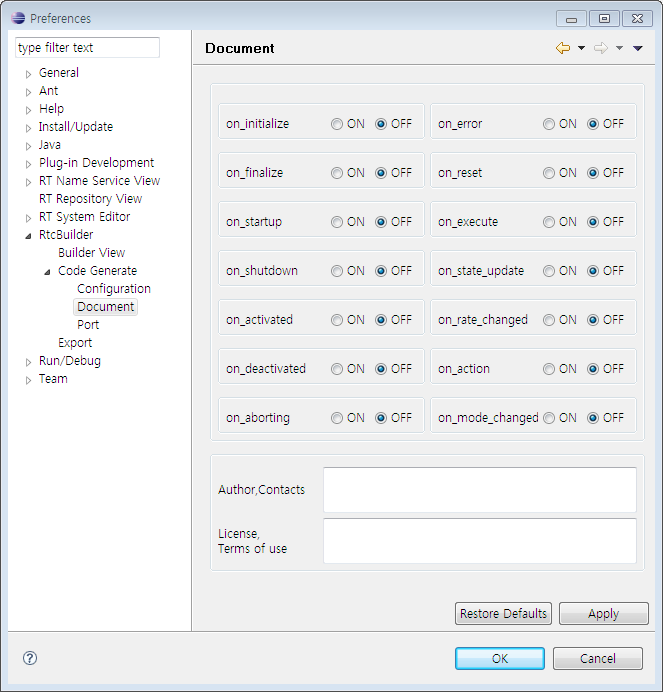The height and width of the screenshot is (692, 663).
Task: Open the help question mark icon
Action: click(x=30, y=658)
